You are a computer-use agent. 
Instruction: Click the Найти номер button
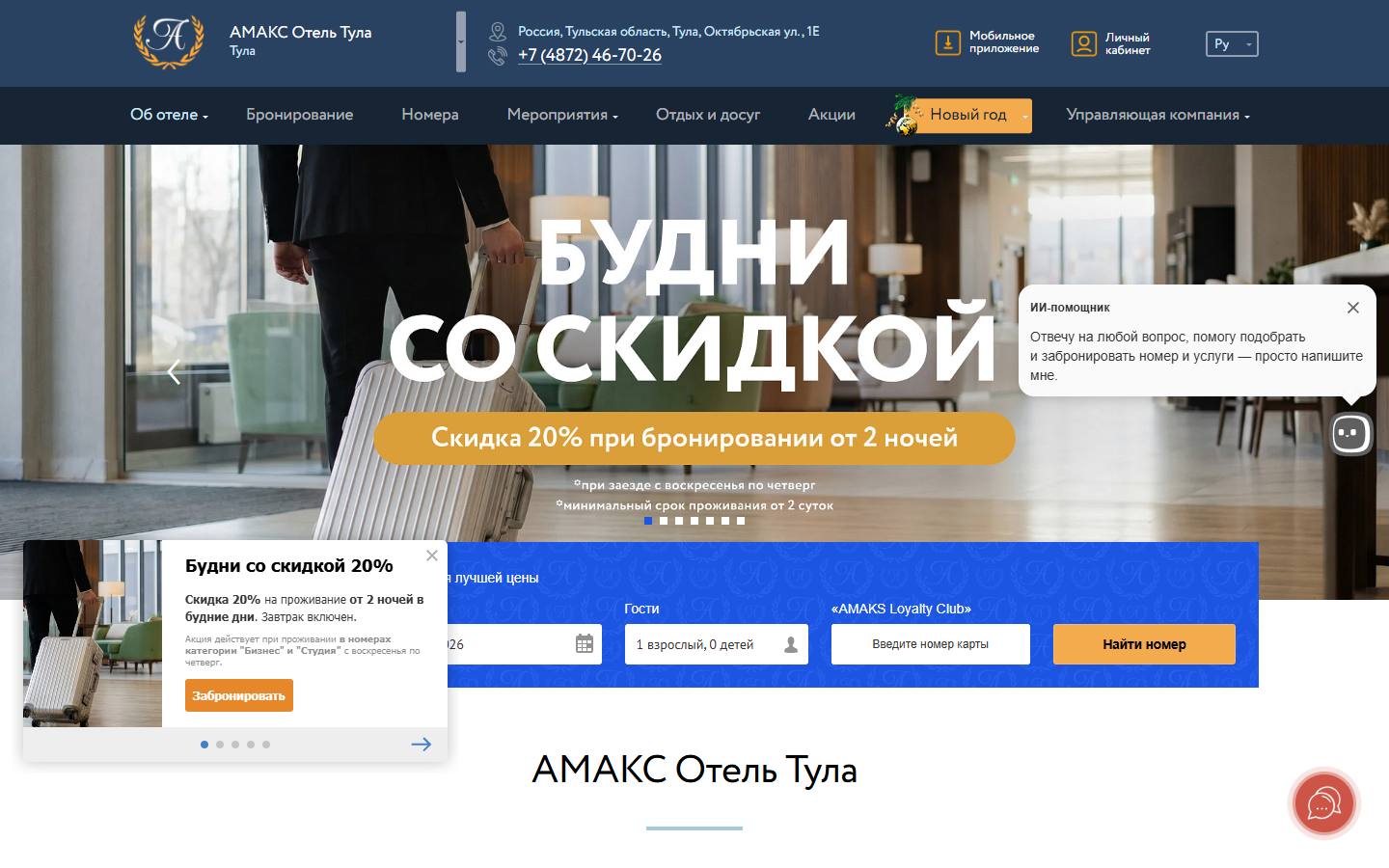1144,644
